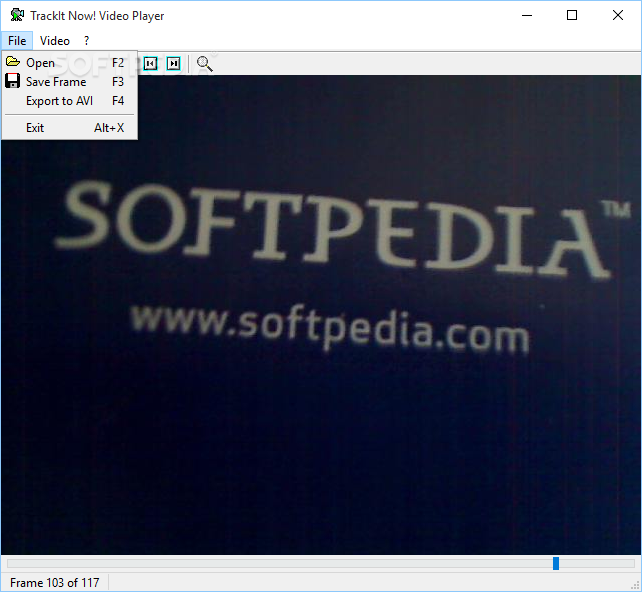Step to the next frame using toolbar icon
The width and height of the screenshot is (642, 592).
coord(174,63)
